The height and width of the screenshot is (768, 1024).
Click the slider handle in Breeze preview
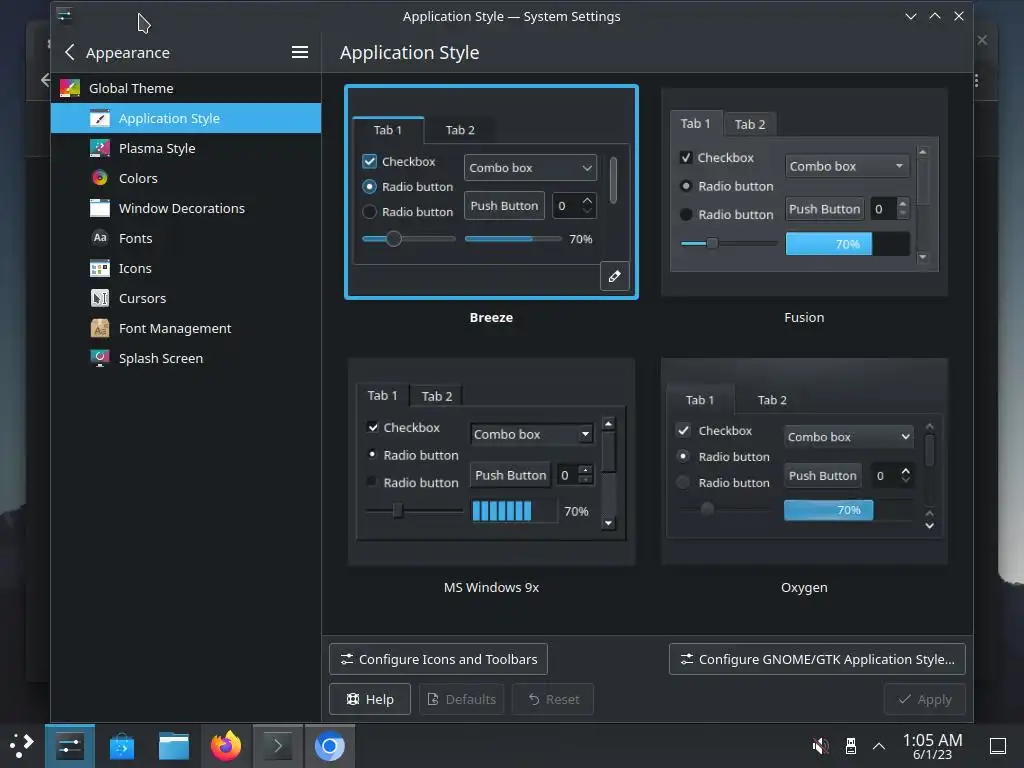pyautogui.click(x=393, y=238)
